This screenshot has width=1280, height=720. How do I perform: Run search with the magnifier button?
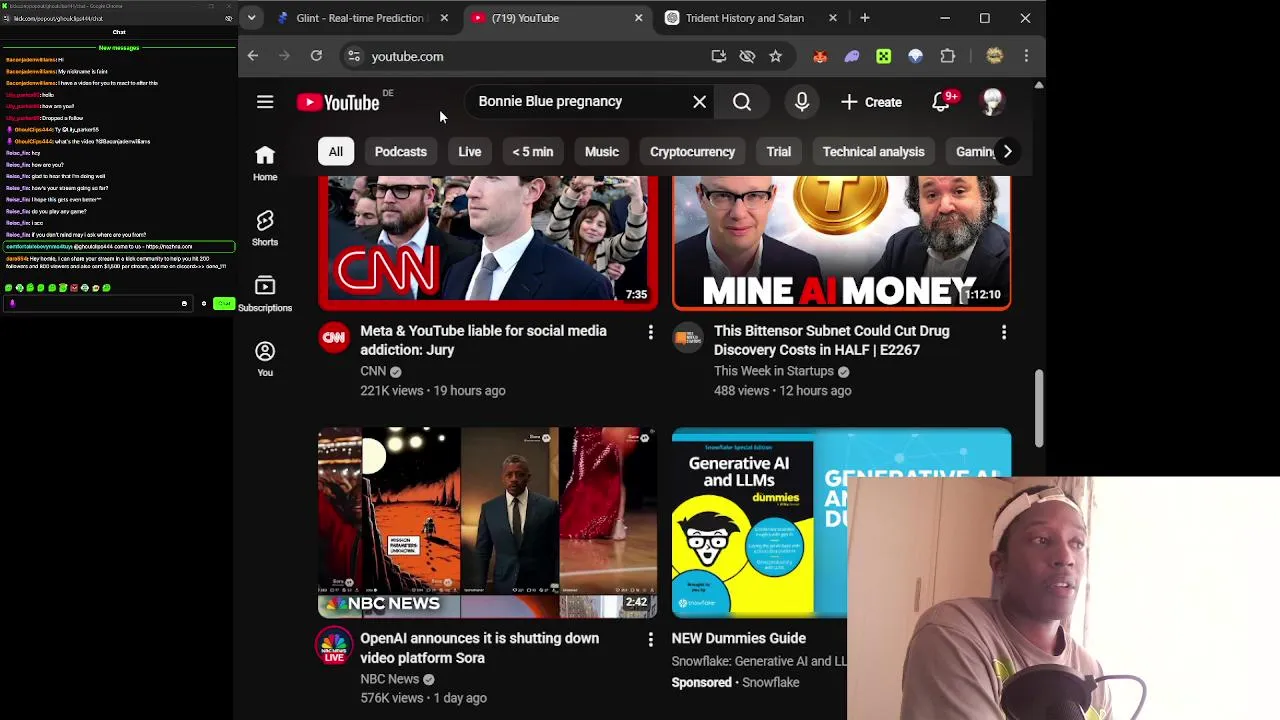[x=742, y=102]
